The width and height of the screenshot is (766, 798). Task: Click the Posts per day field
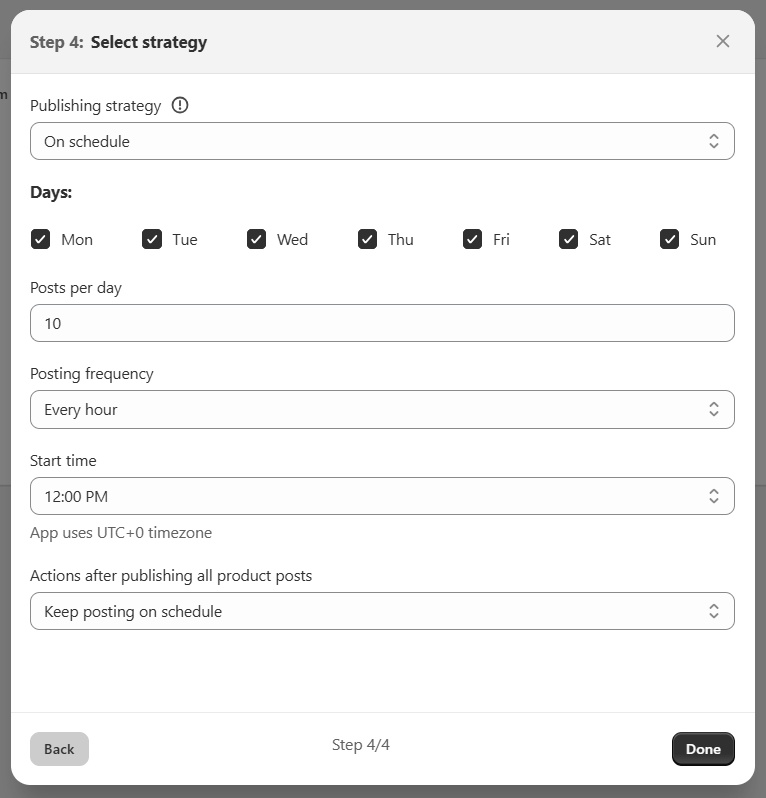[382, 323]
